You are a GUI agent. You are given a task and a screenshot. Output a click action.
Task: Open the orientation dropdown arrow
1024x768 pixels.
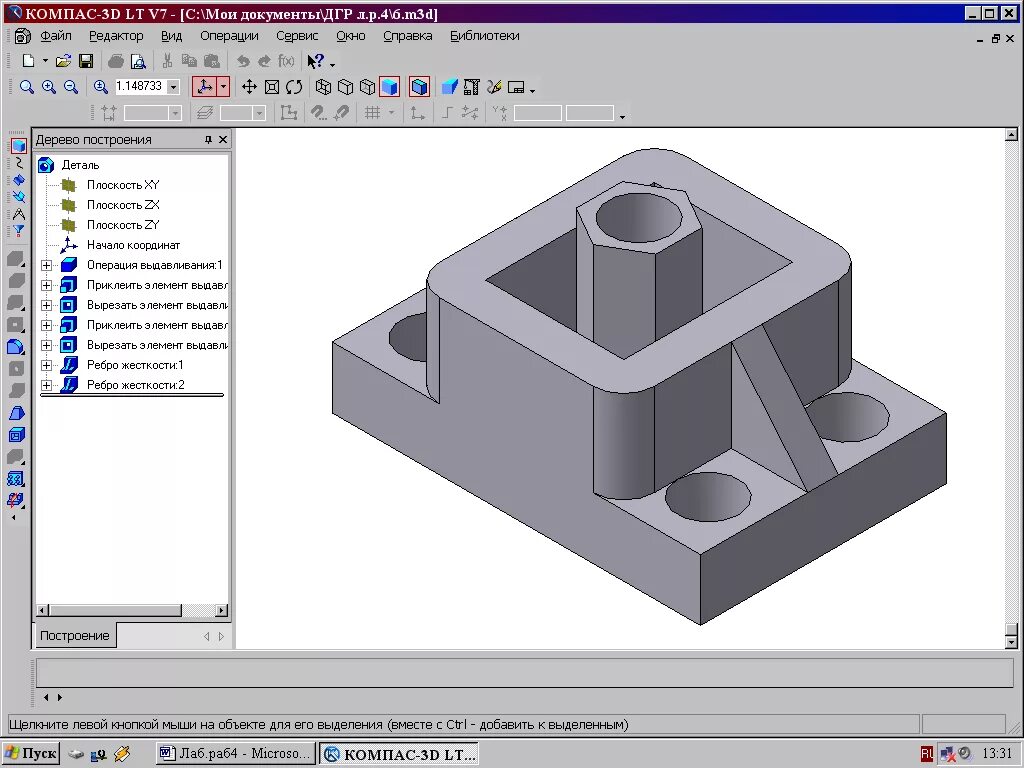click(x=223, y=87)
